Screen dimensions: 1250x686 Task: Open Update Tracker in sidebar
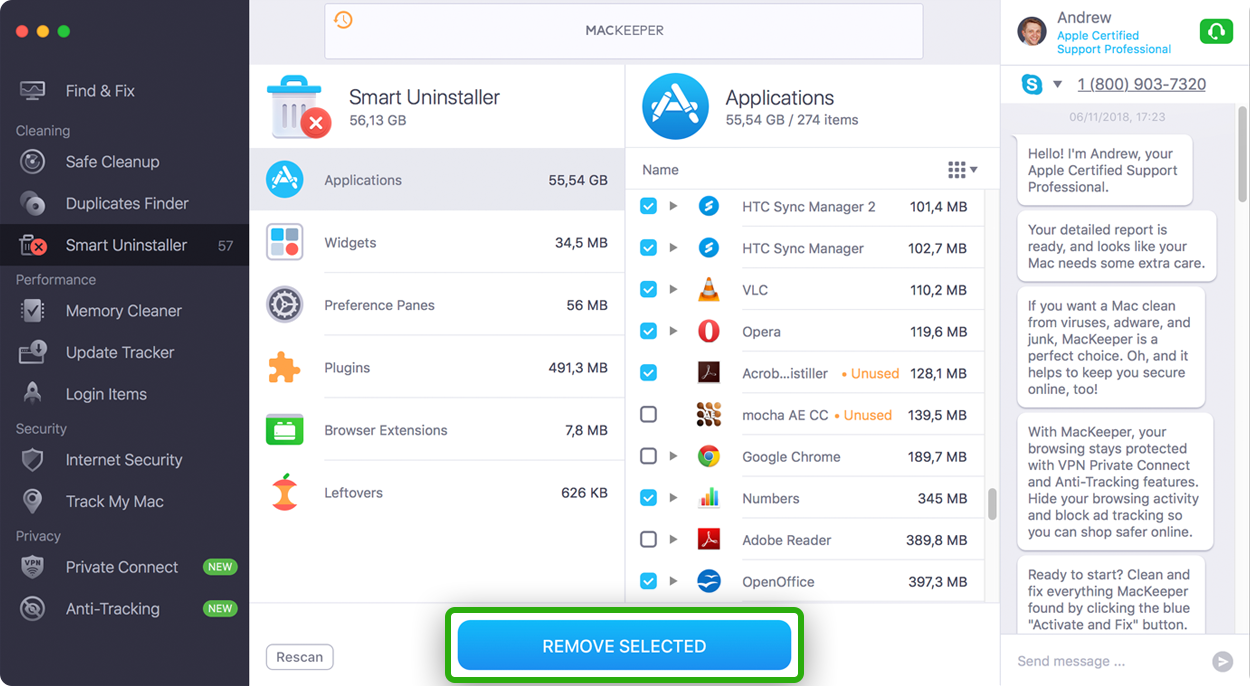124,352
